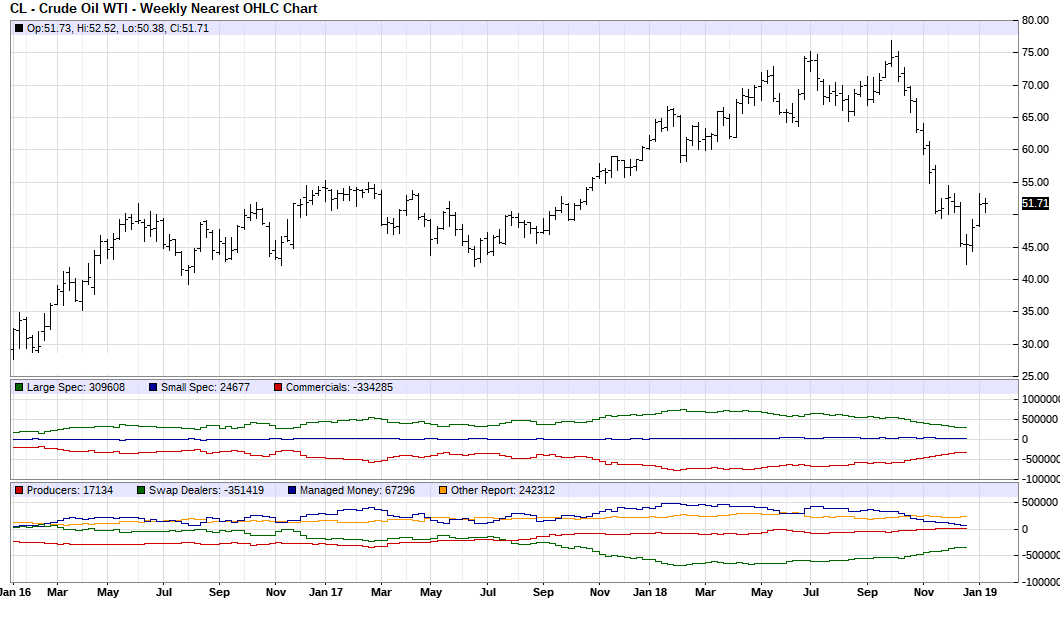This screenshot has height=623, width=1060.
Task: Select the blue Small Spec legend marker
Action: 152,387
